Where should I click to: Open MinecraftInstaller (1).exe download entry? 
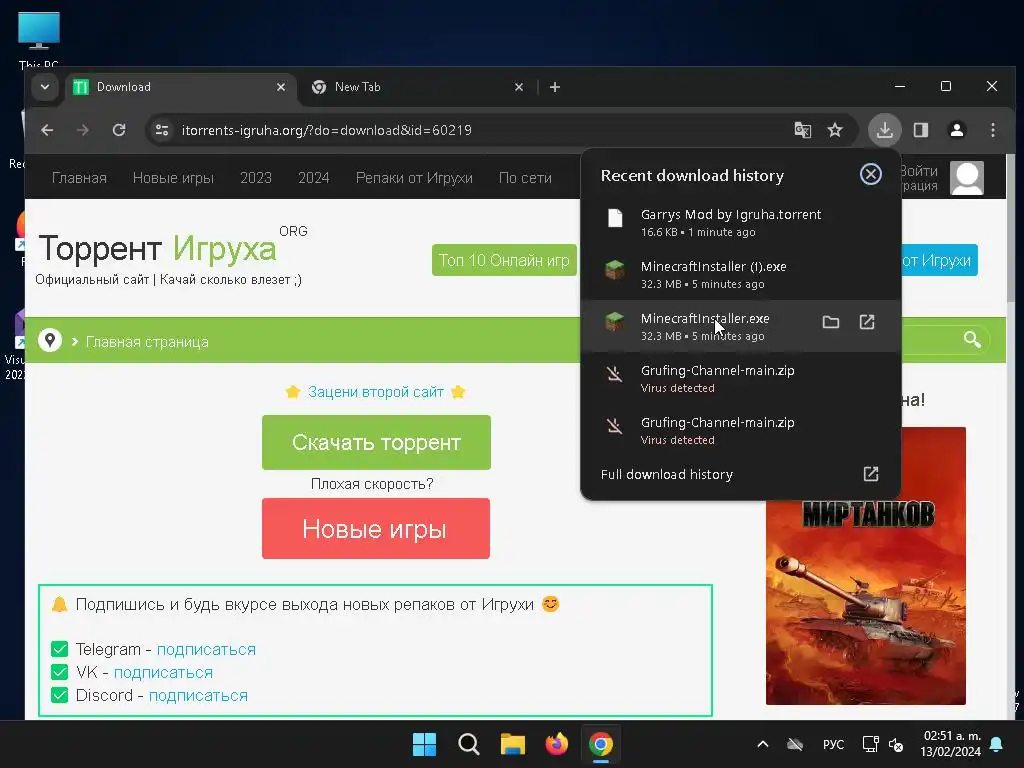(x=741, y=274)
